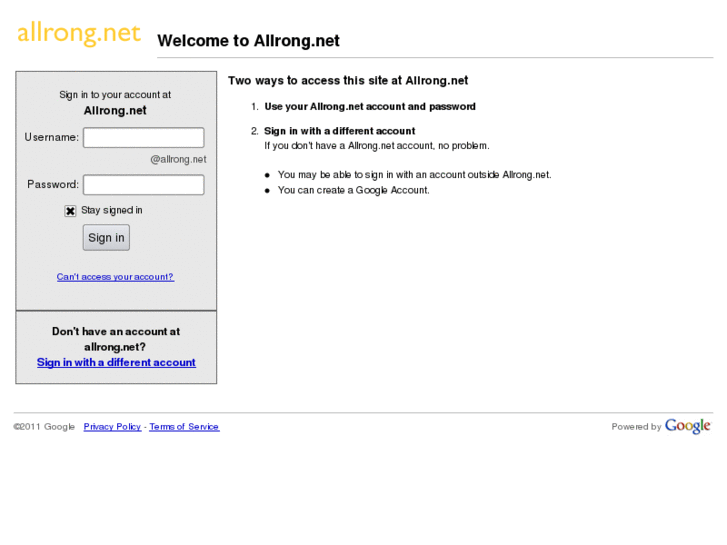
Task: Click the Google logo in the footer
Action: click(x=688, y=426)
